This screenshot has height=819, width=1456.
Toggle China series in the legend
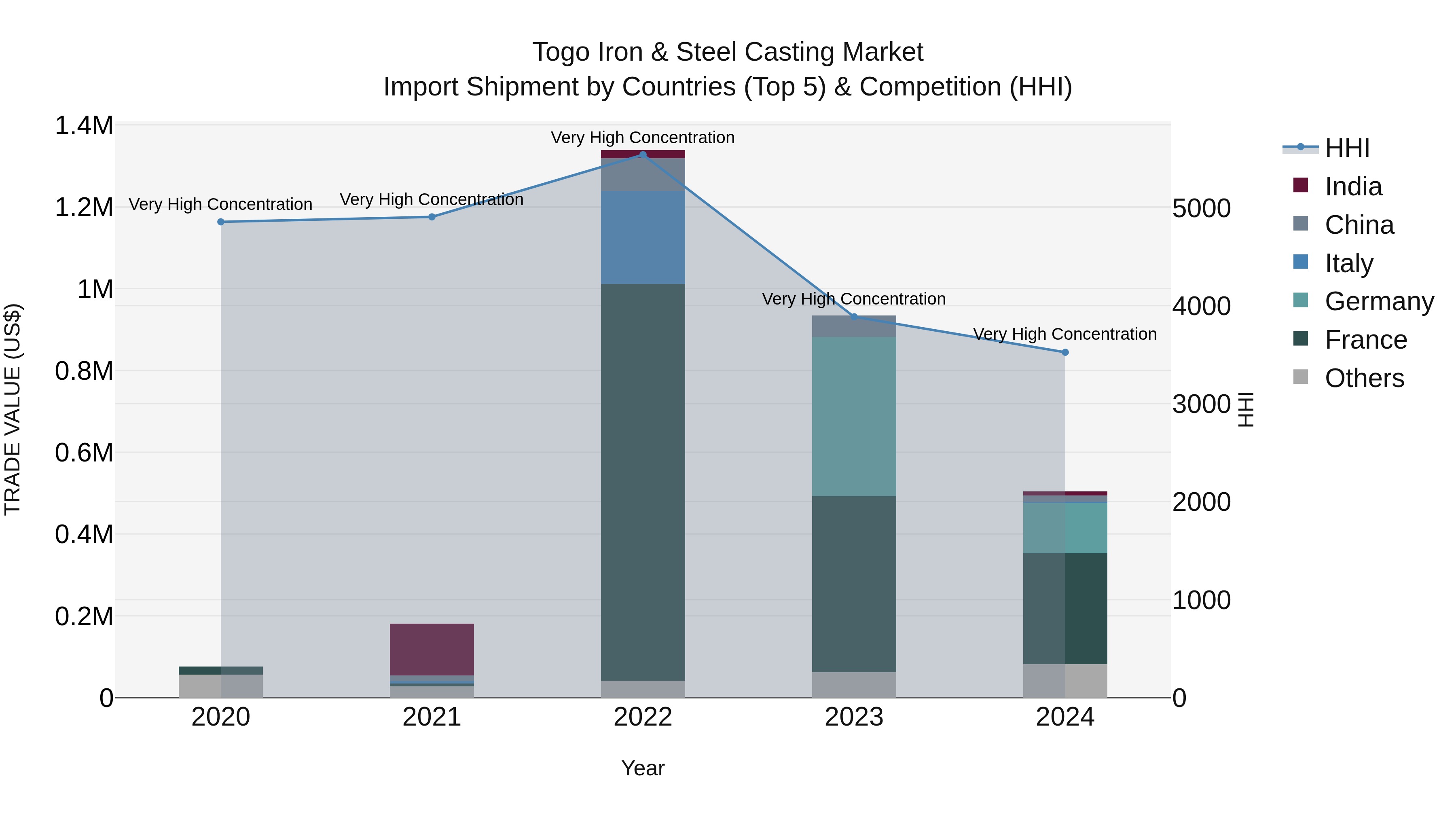point(1344,224)
